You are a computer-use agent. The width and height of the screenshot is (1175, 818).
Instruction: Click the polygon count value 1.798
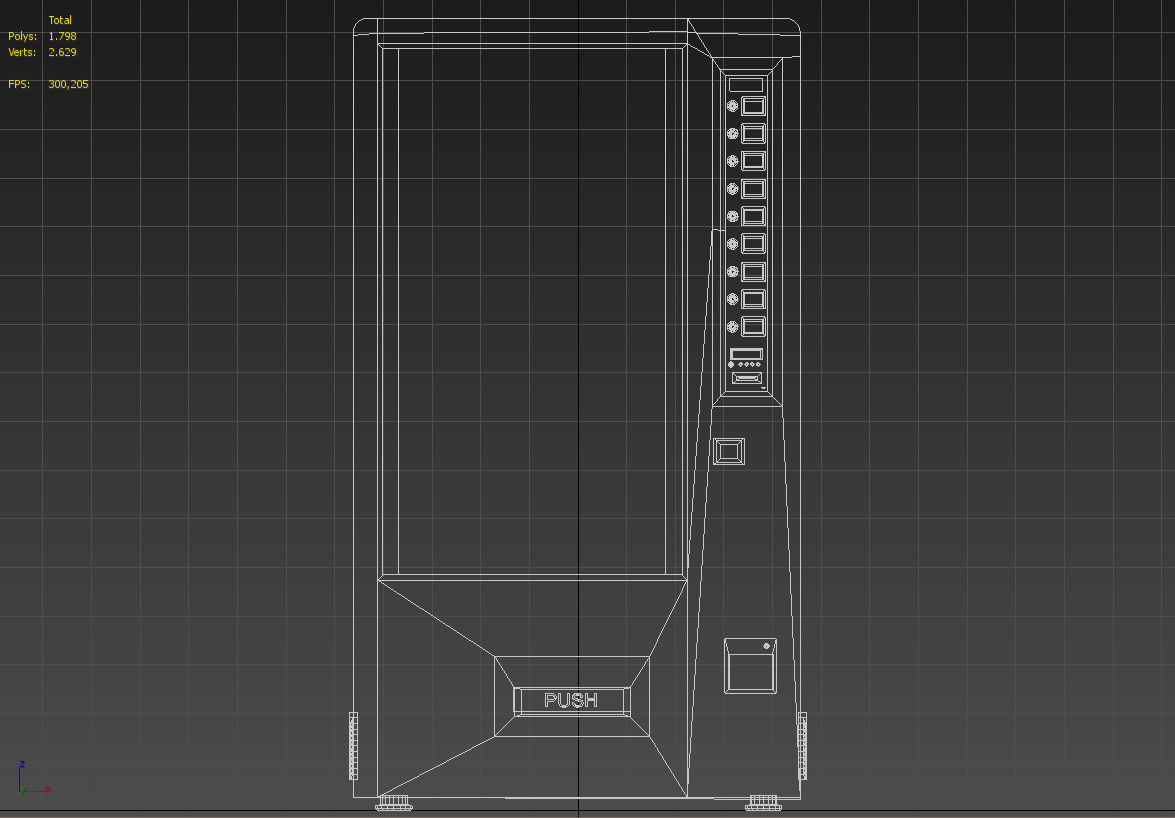pos(62,36)
